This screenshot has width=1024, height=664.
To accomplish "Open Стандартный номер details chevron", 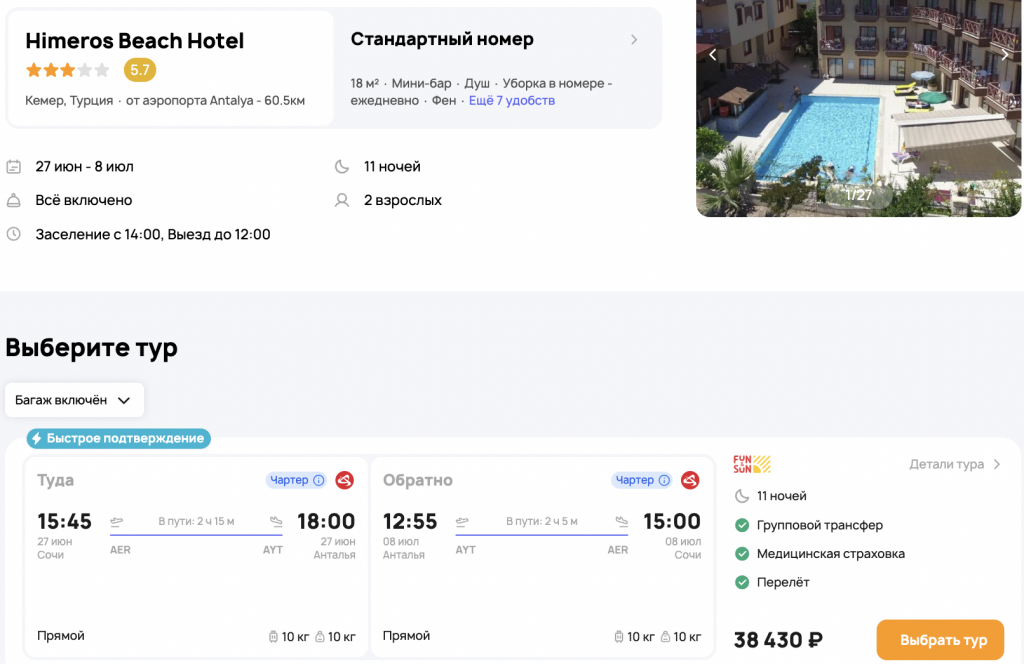I will tap(633, 40).
